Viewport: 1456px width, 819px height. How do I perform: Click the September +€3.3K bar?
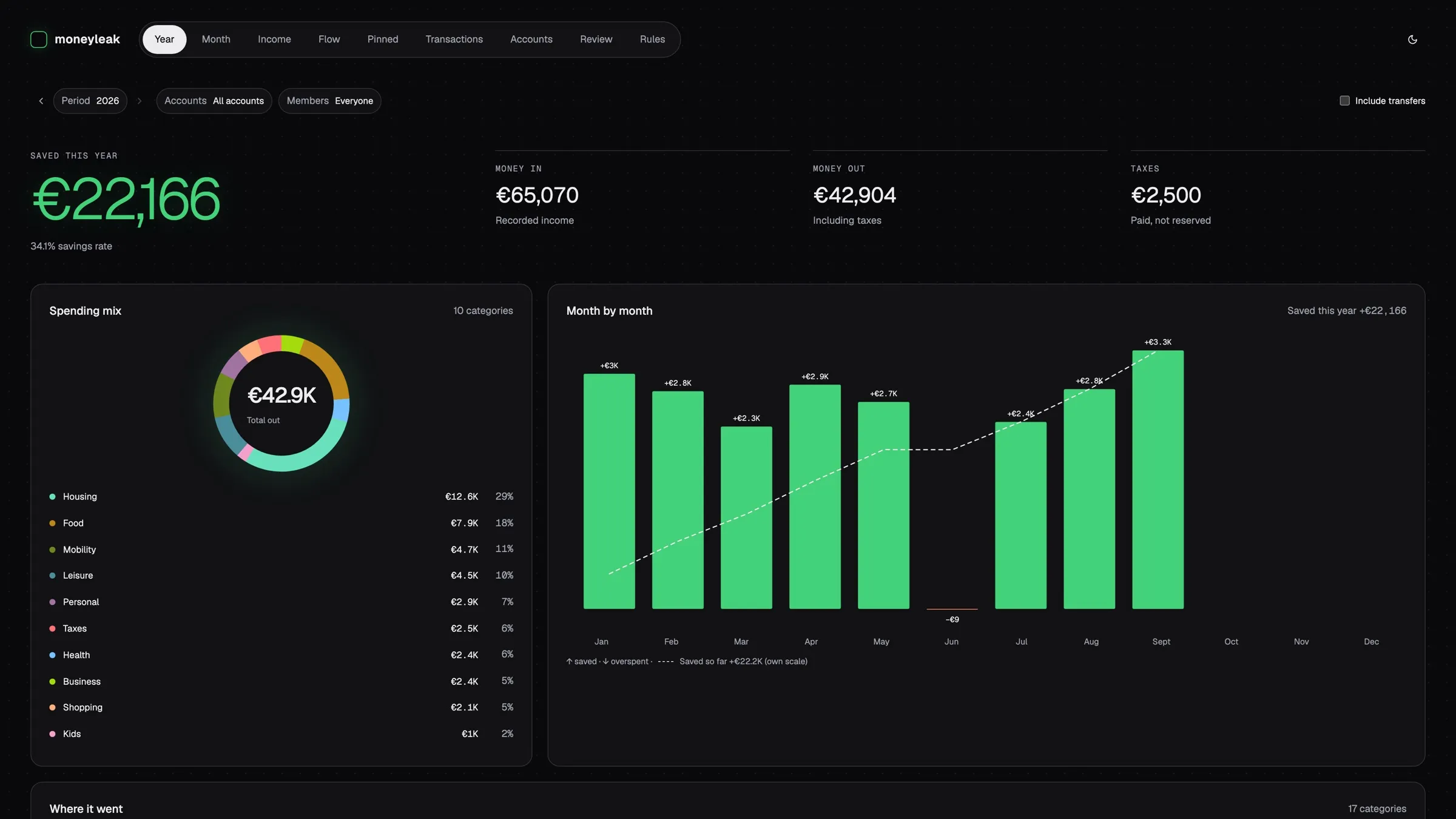point(1158,480)
